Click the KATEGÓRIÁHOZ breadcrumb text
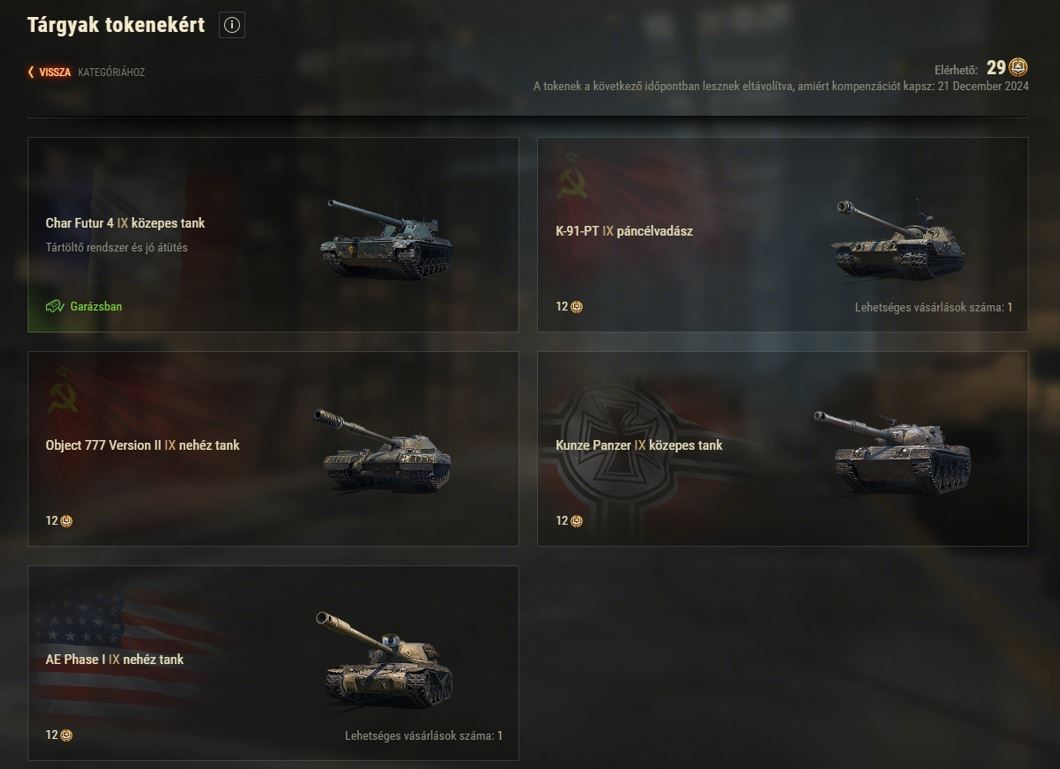This screenshot has height=769, width=1060. (x=111, y=72)
